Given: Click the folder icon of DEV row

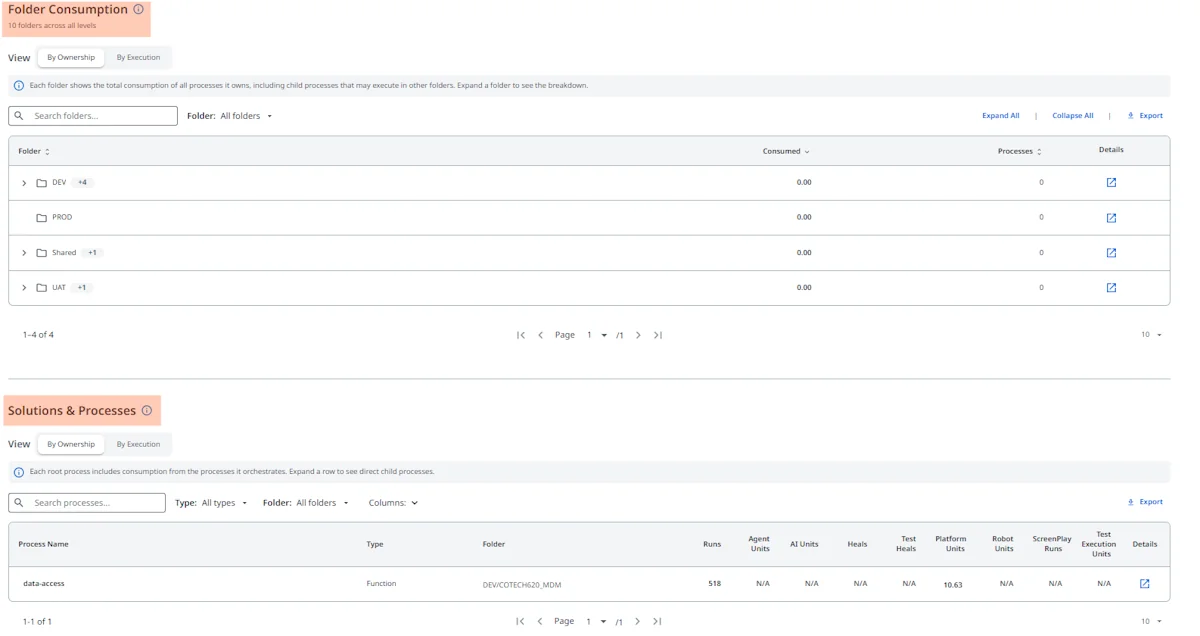Looking at the screenshot, I should pos(42,183).
